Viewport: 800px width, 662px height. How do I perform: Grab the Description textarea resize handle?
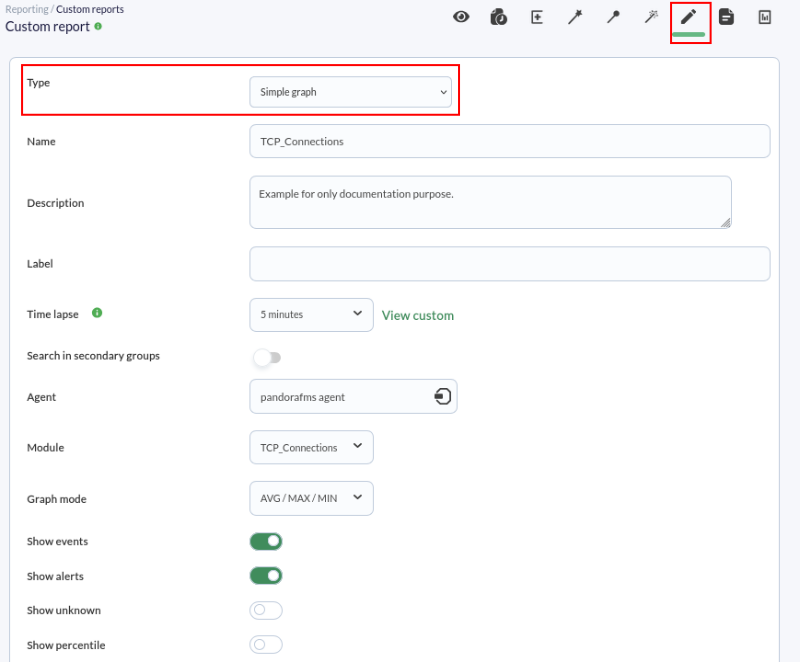click(726, 222)
